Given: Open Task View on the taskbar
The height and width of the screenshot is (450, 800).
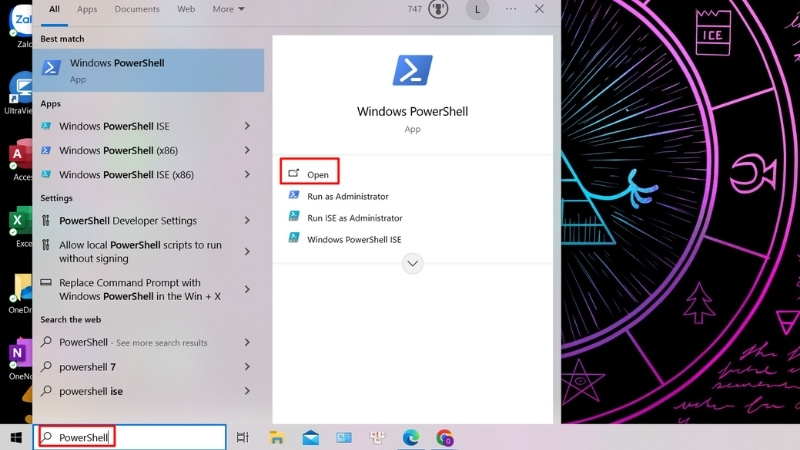Looking at the screenshot, I should (x=242, y=437).
